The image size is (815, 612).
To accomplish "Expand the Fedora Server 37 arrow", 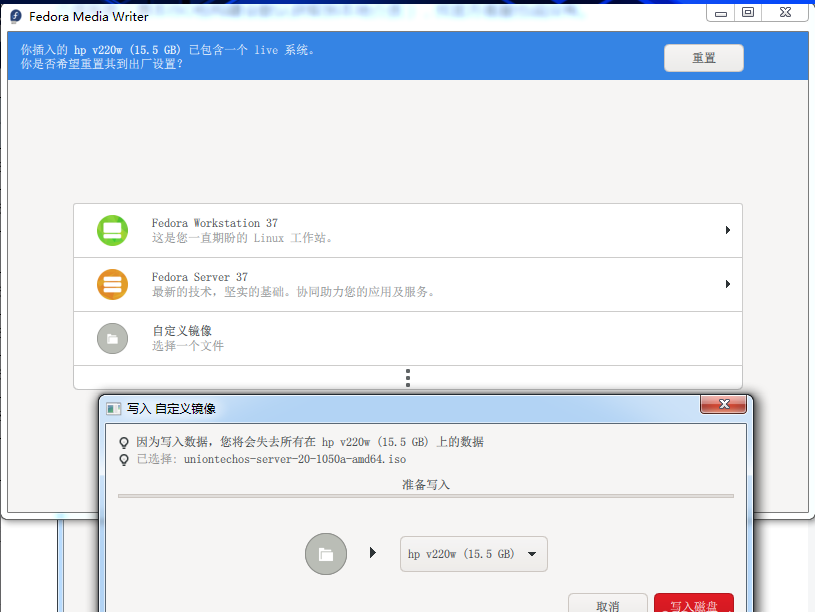I will (x=728, y=284).
